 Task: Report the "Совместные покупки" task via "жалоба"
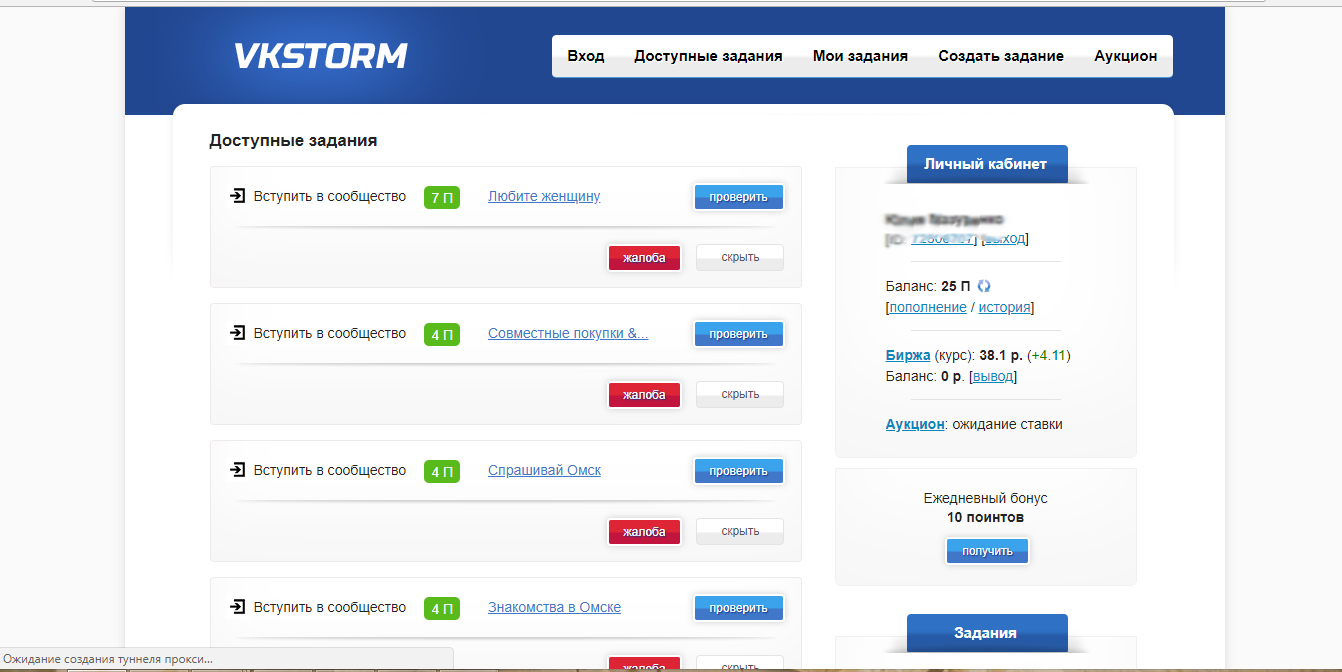(644, 394)
